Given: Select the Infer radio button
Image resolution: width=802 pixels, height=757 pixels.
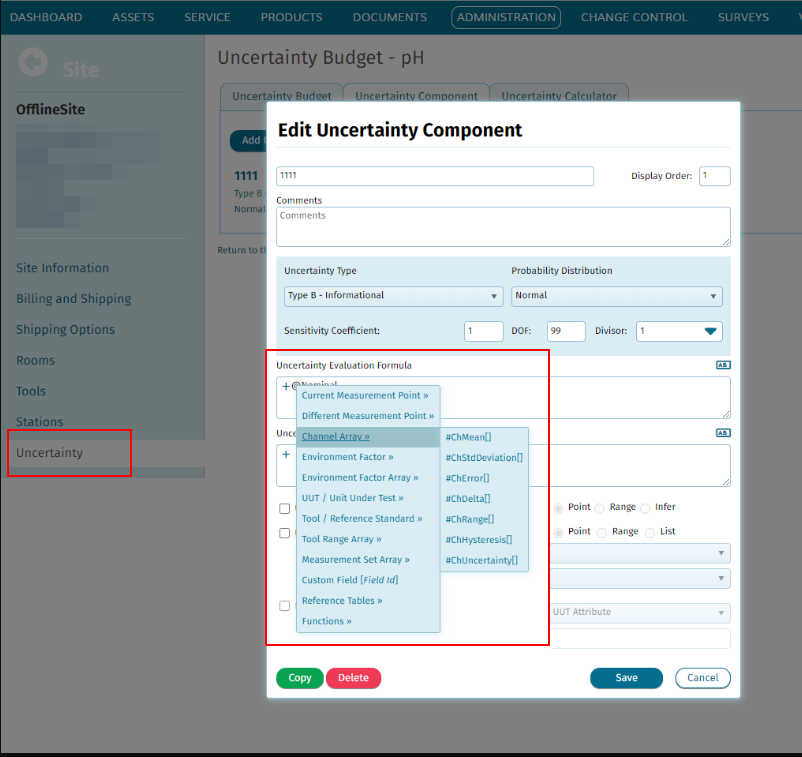Looking at the screenshot, I should point(645,508).
